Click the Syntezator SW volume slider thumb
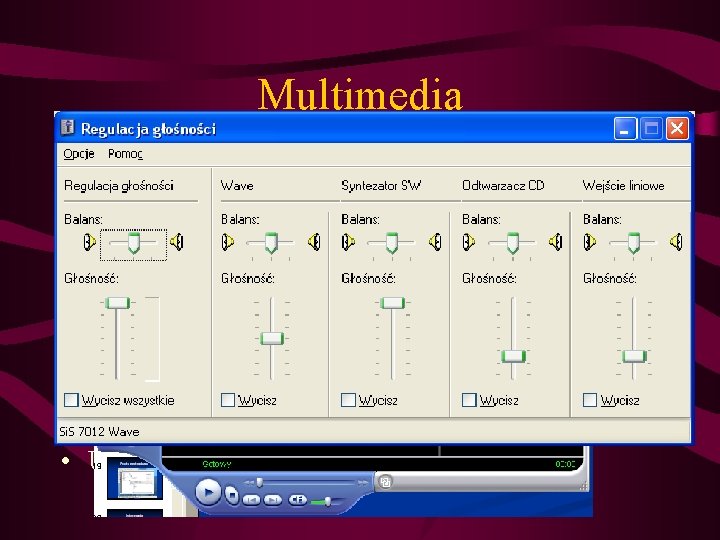This screenshot has width=720, height=540. 393,303
